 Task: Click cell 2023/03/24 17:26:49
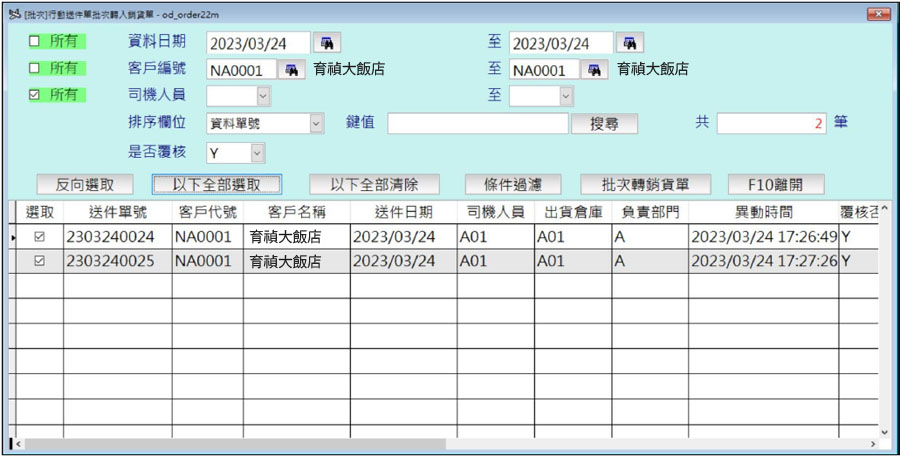(763, 237)
